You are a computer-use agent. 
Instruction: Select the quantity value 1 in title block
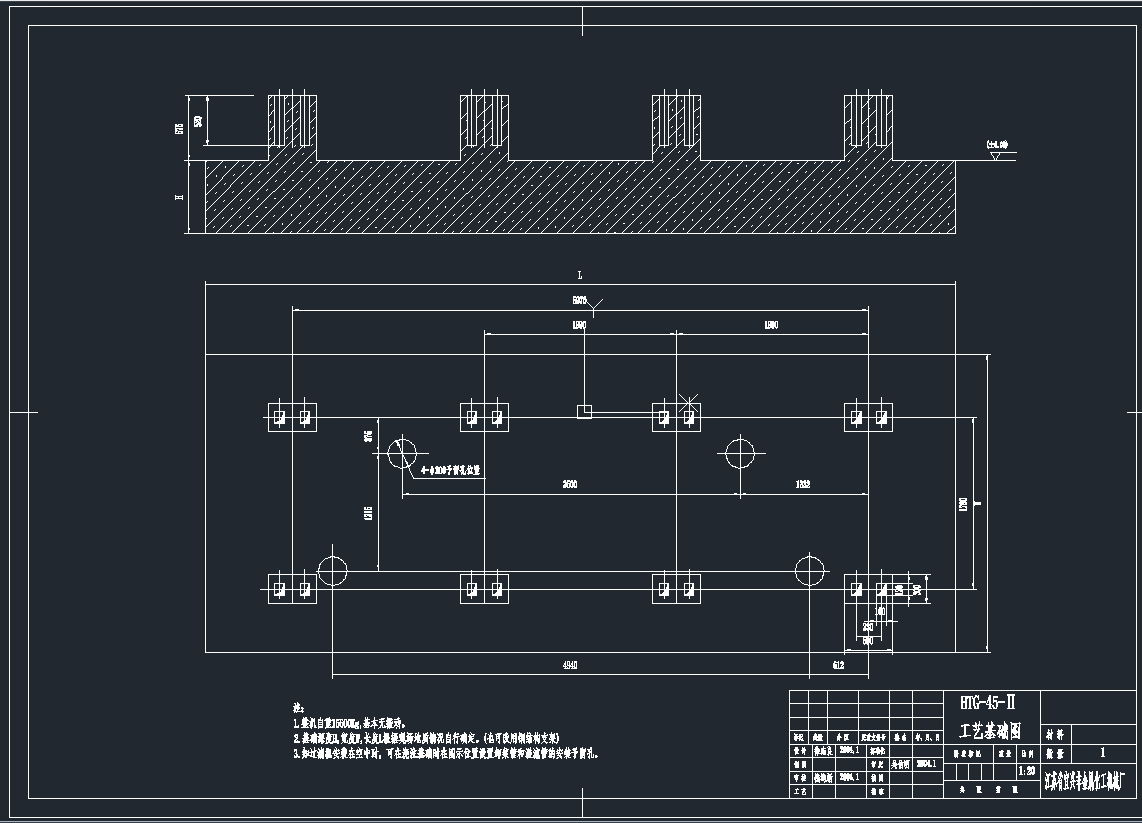coord(1102,752)
